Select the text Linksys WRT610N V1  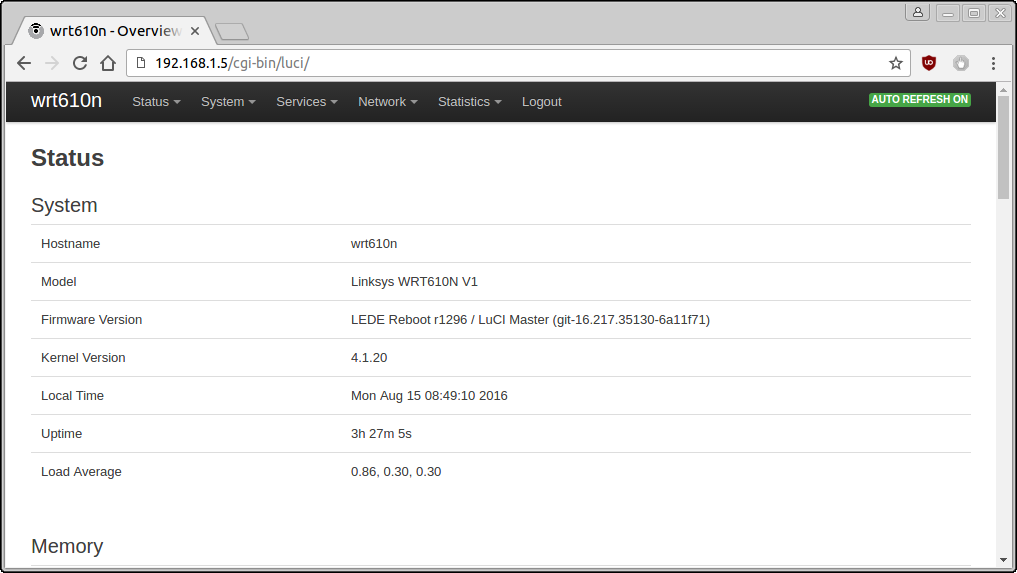(x=414, y=282)
